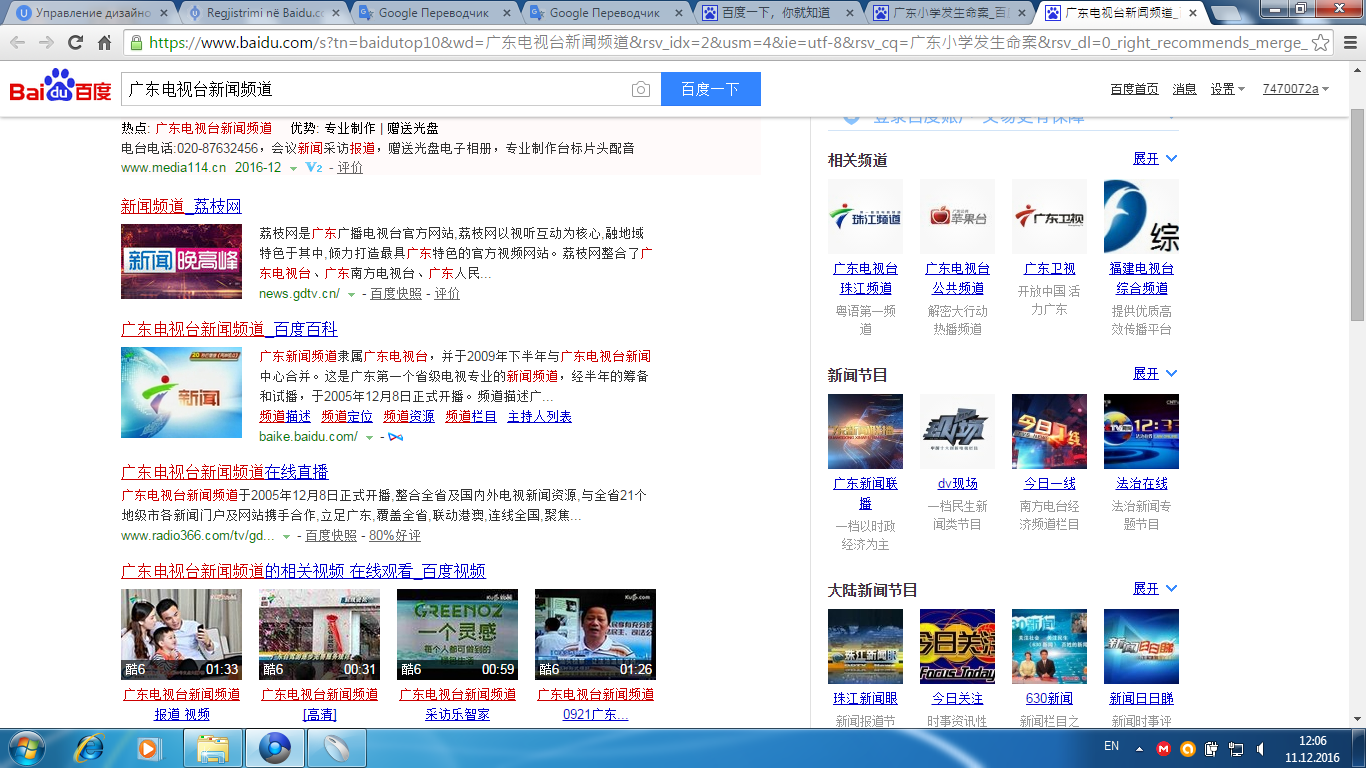1366x768 pixels.
Task: Open 百度快照 for news.gdtv.cn result
Action: pyautogui.click(x=396, y=294)
